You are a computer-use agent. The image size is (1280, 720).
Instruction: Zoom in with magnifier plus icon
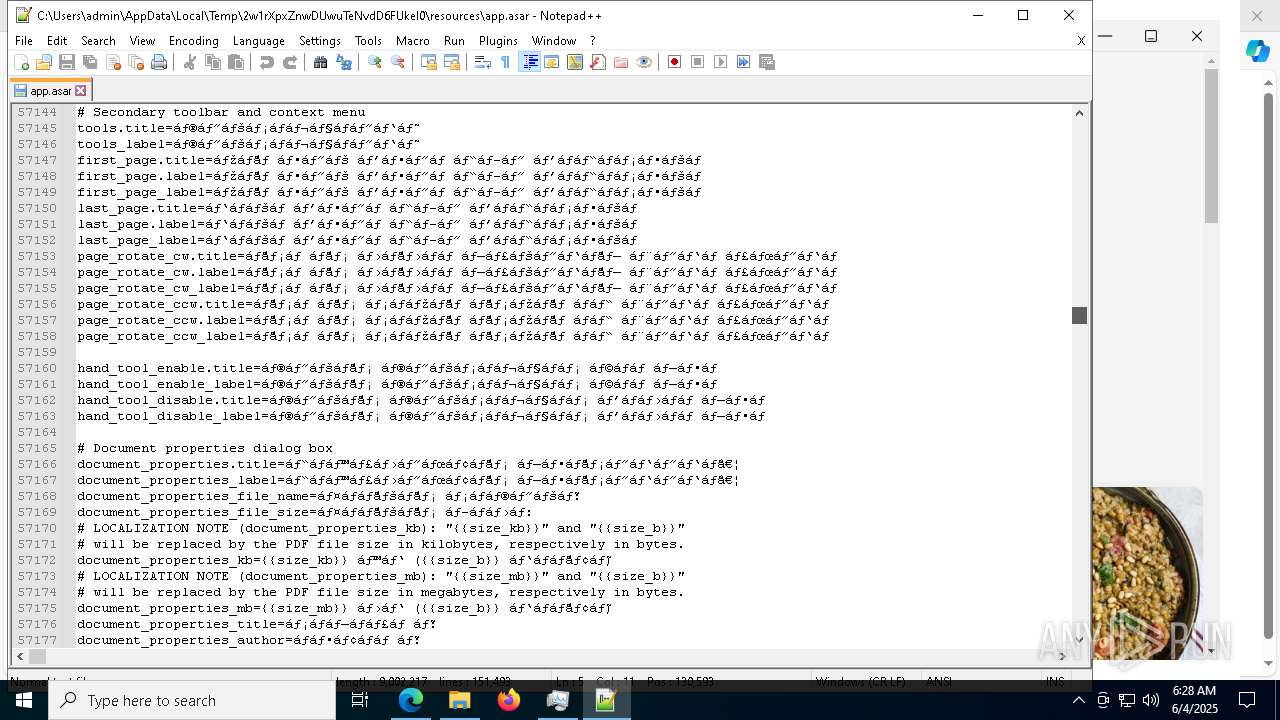coord(375,62)
